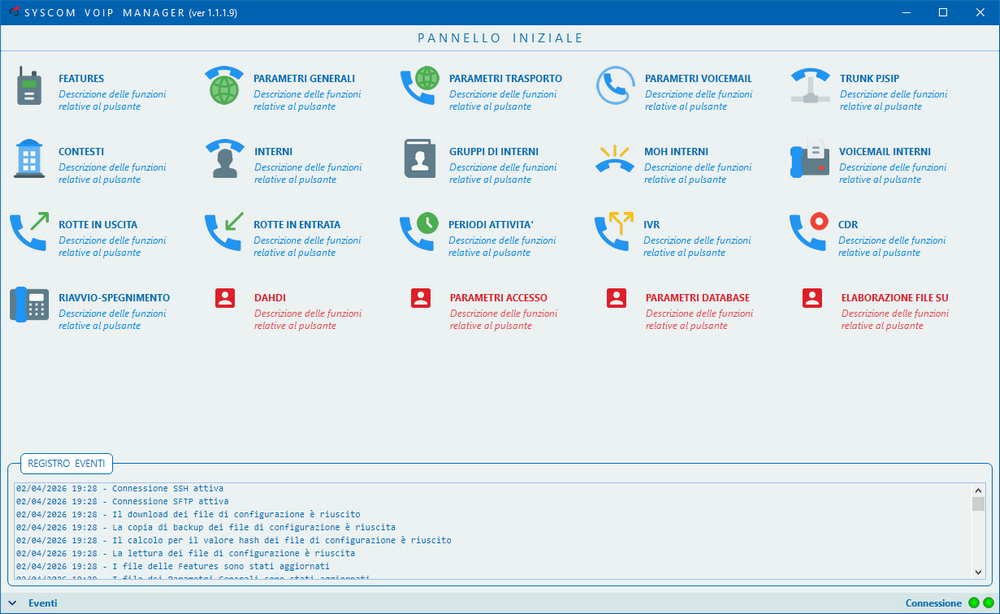Open the IVR branching arrows icon

click(x=615, y=232)
